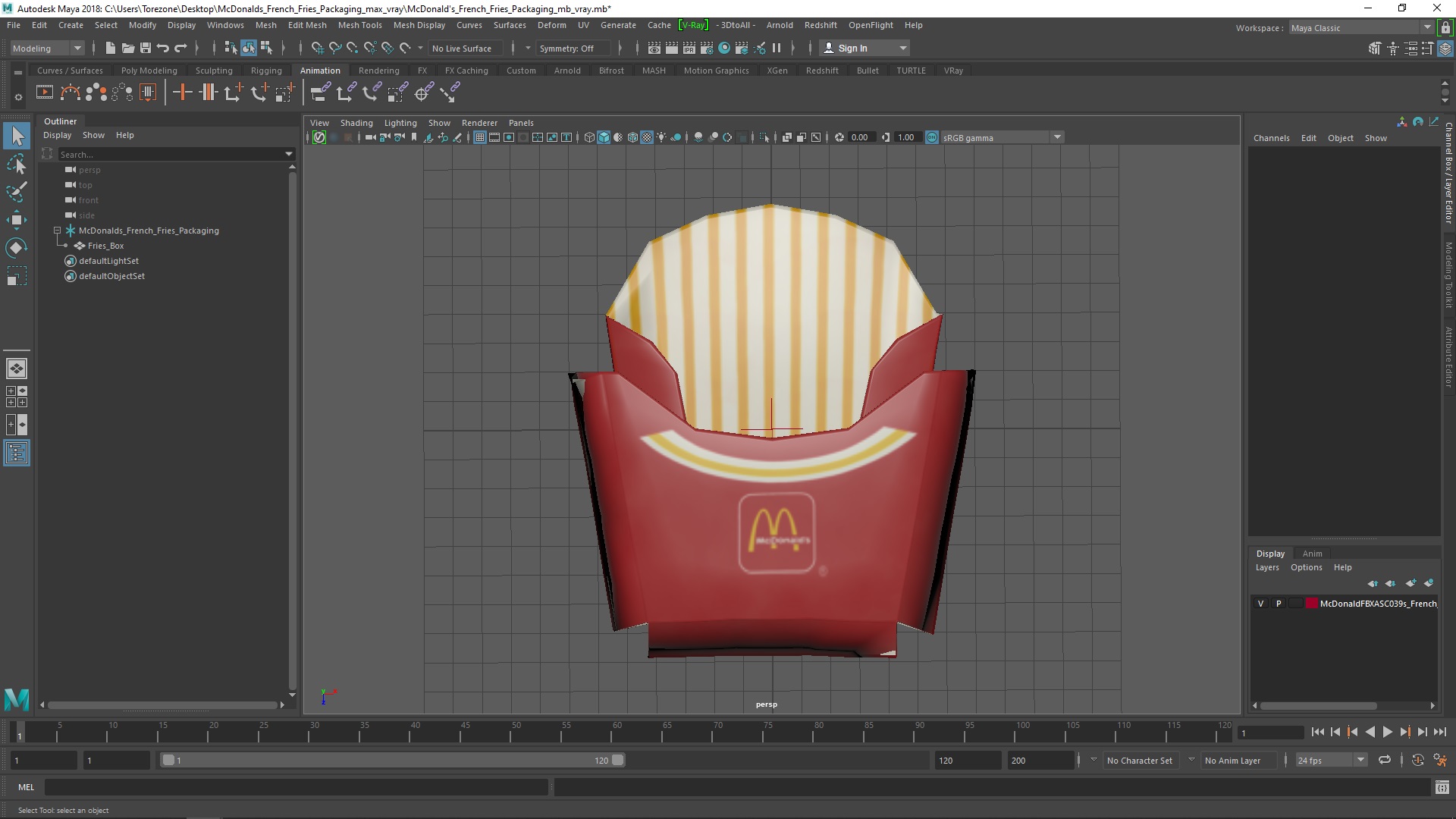This screenshot has width=1456, height=819.
Task: Toggle the Outliner panel button
Action: [17, 453]
